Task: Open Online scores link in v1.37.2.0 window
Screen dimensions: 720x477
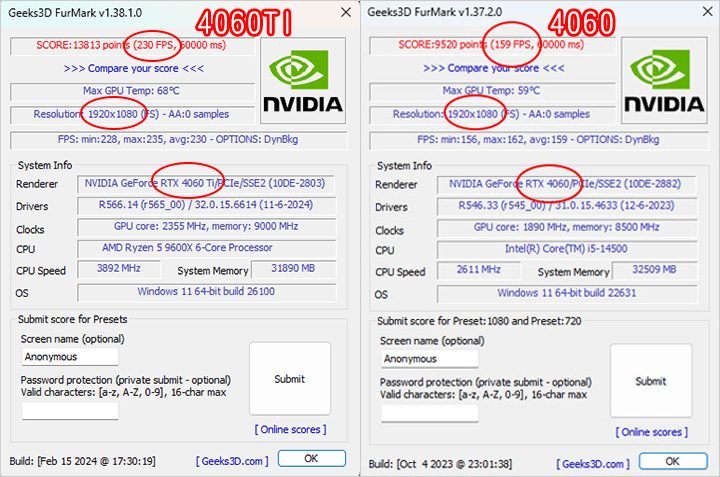Action: point(652,432)
